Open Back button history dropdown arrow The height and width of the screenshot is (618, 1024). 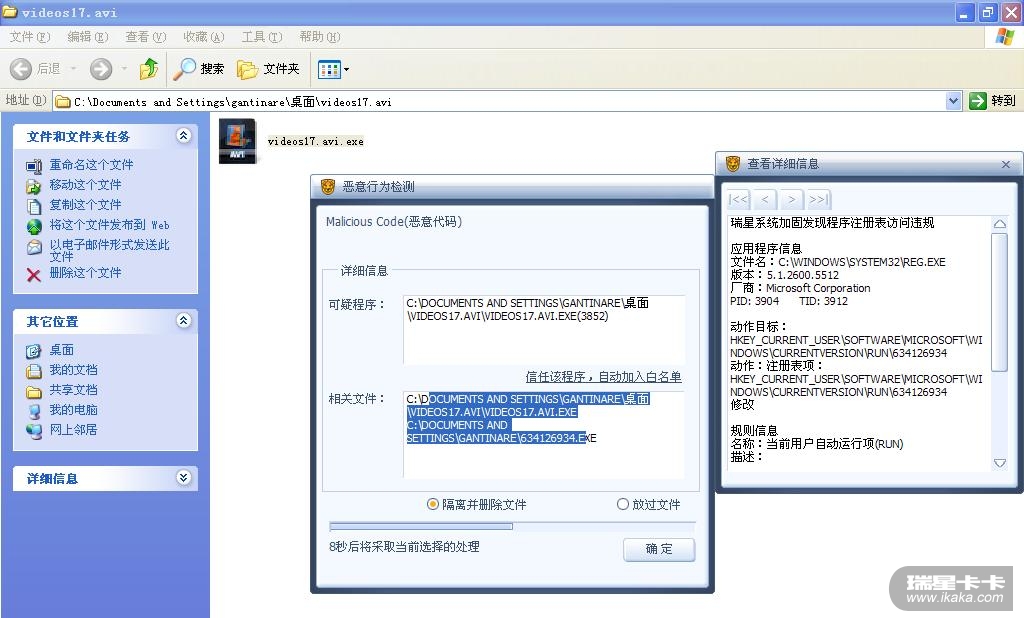tap(73, 69)
